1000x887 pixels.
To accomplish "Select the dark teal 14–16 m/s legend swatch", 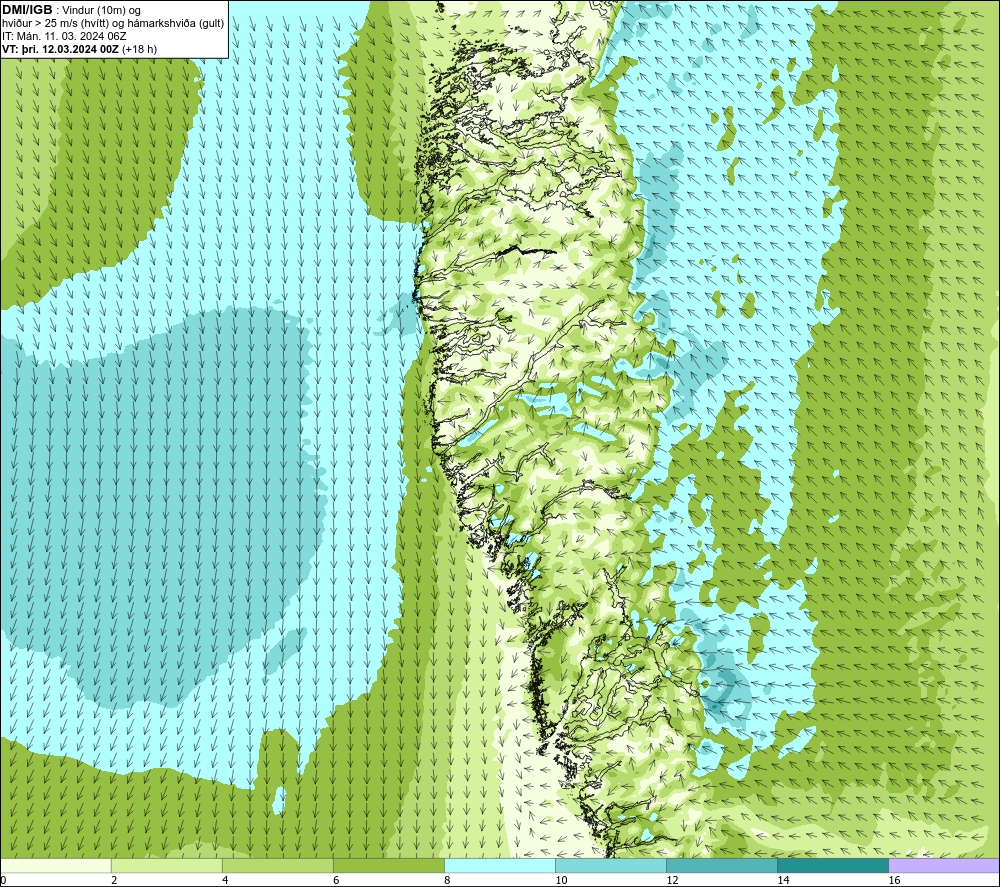I will (833, 865).
